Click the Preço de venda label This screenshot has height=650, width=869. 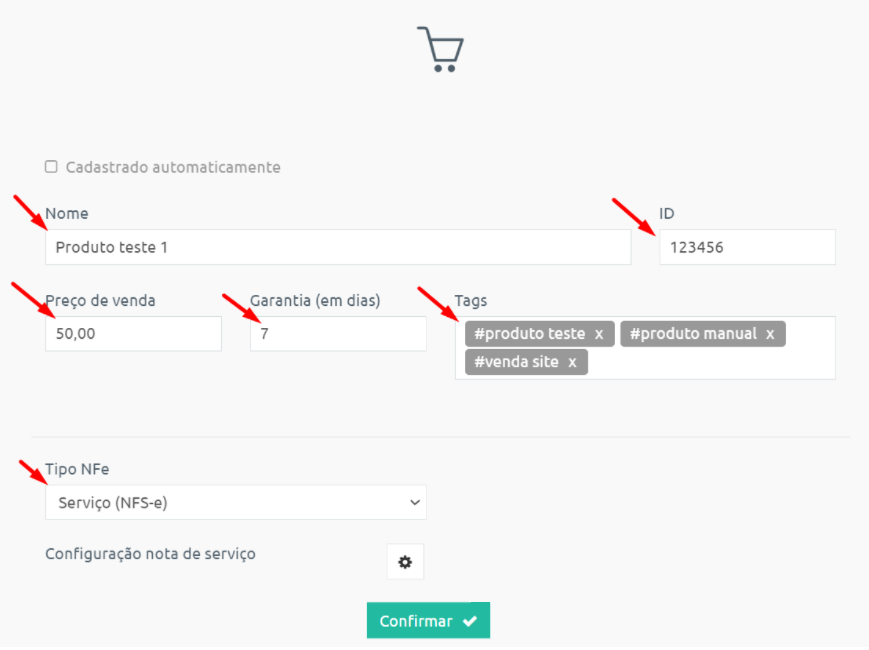tap(100, 300)
